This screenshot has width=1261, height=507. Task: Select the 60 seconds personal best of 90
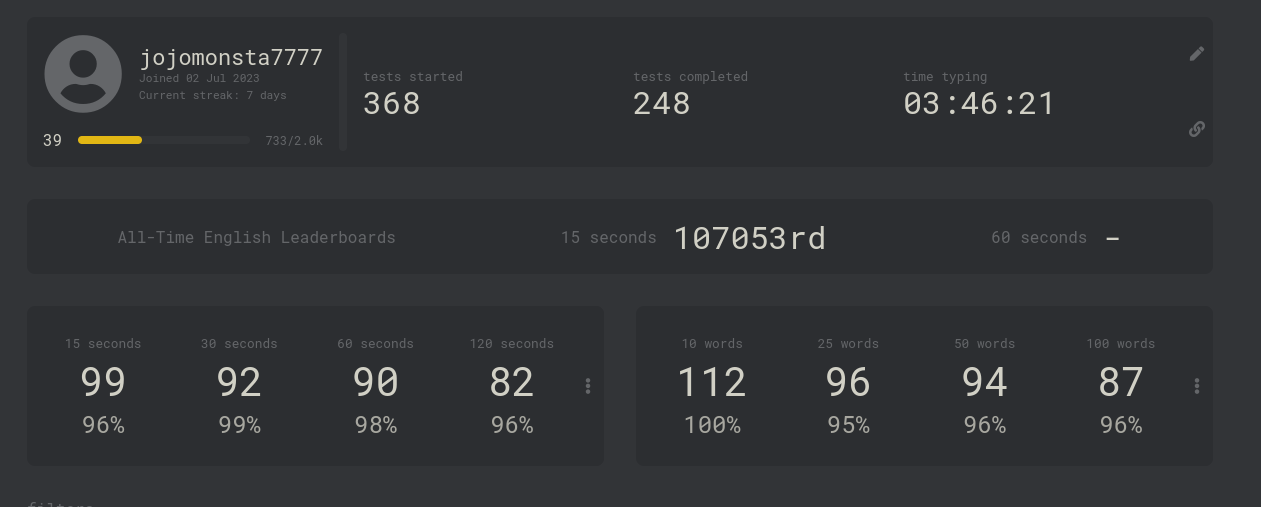375,383
